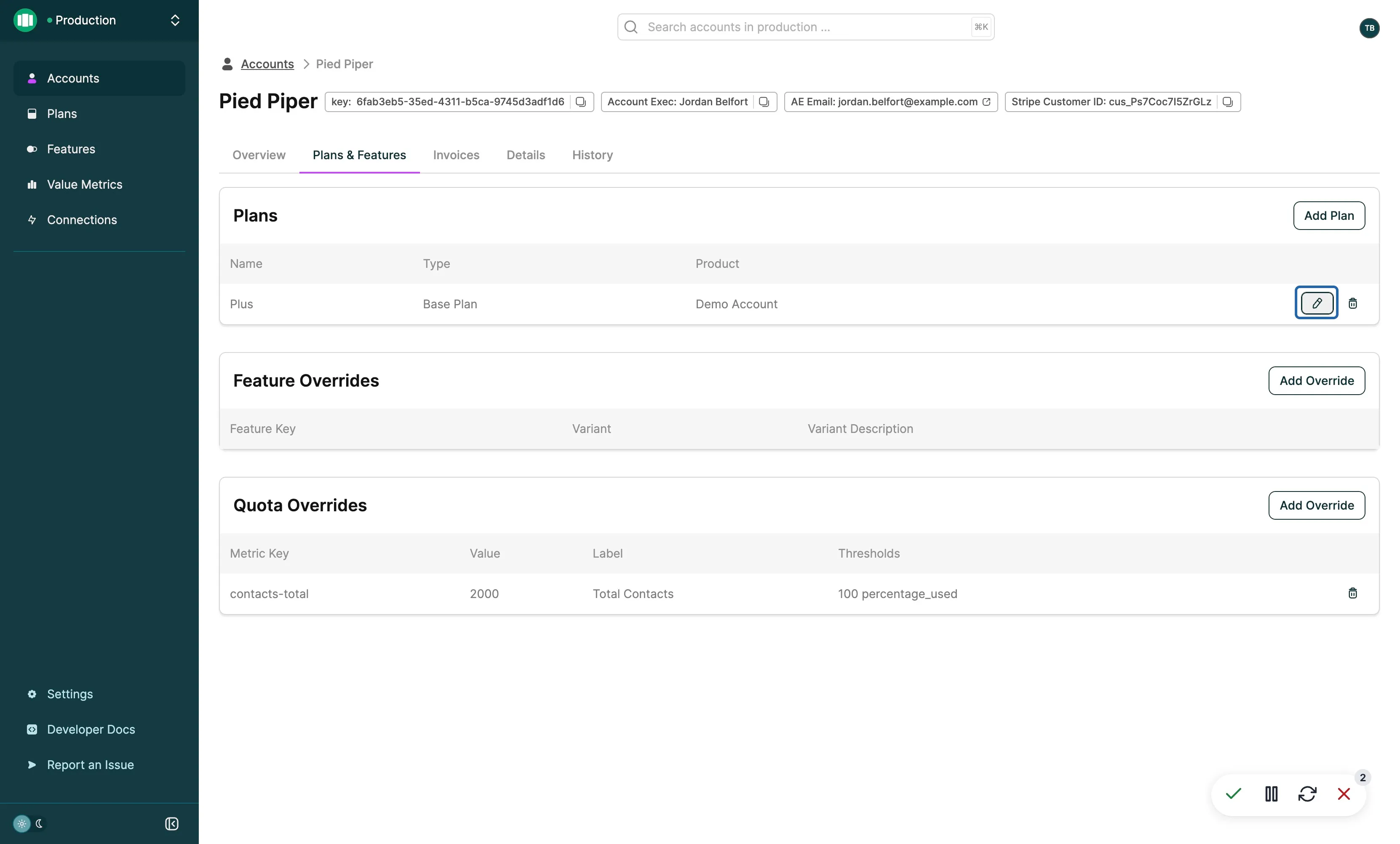Screen dimensions: 1400x844
Task: View the History tab
Action: pos(593,155)
